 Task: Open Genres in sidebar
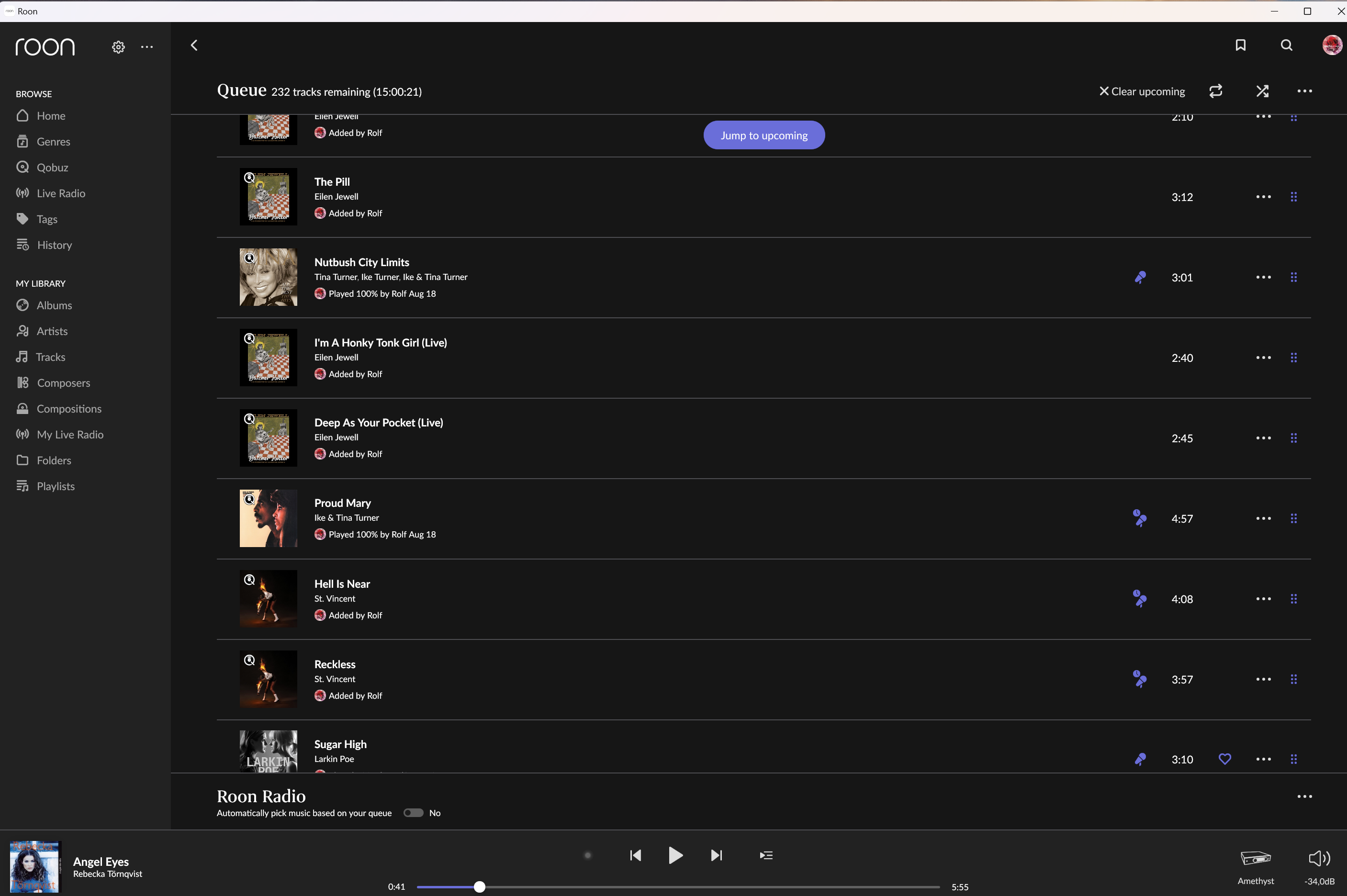pyautogui.click(x=44, y=141)
